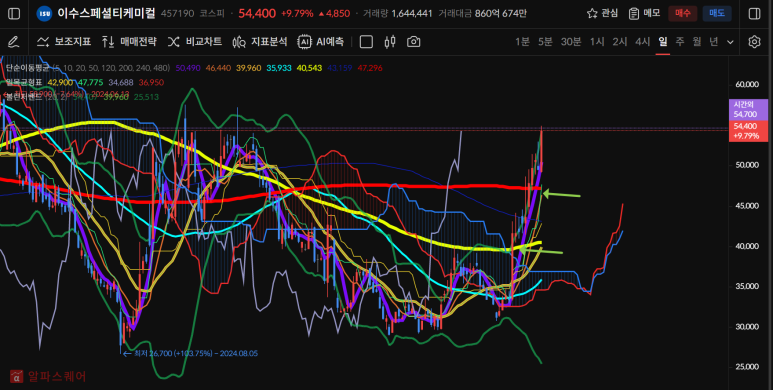The height and width of the screenshot is (390, 773).
Task: Toggle the left sidebar panel icon
Action: click(x=14, y=14)
